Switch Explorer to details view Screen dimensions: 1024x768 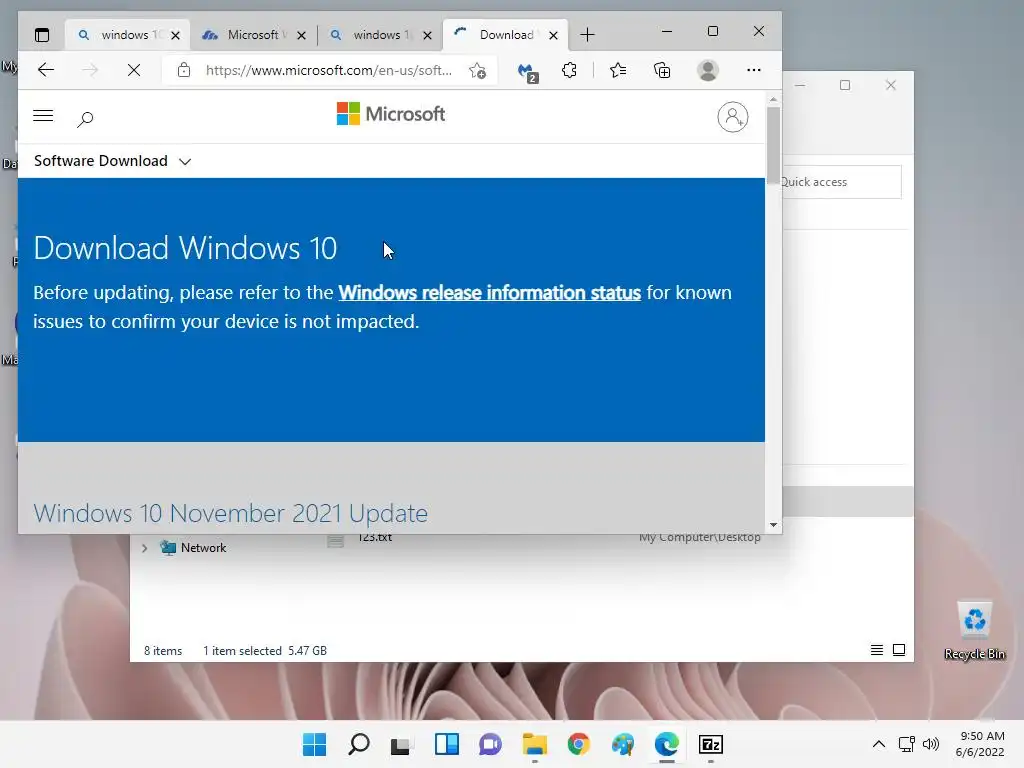tap(876, 650)
